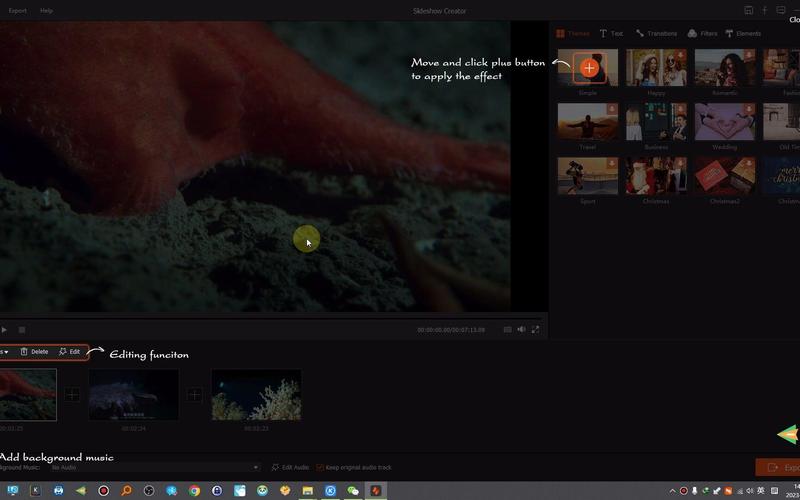Viewport: 800px width, 500px height.
Task: Mute the preview volume
Action: pos(521,330)
